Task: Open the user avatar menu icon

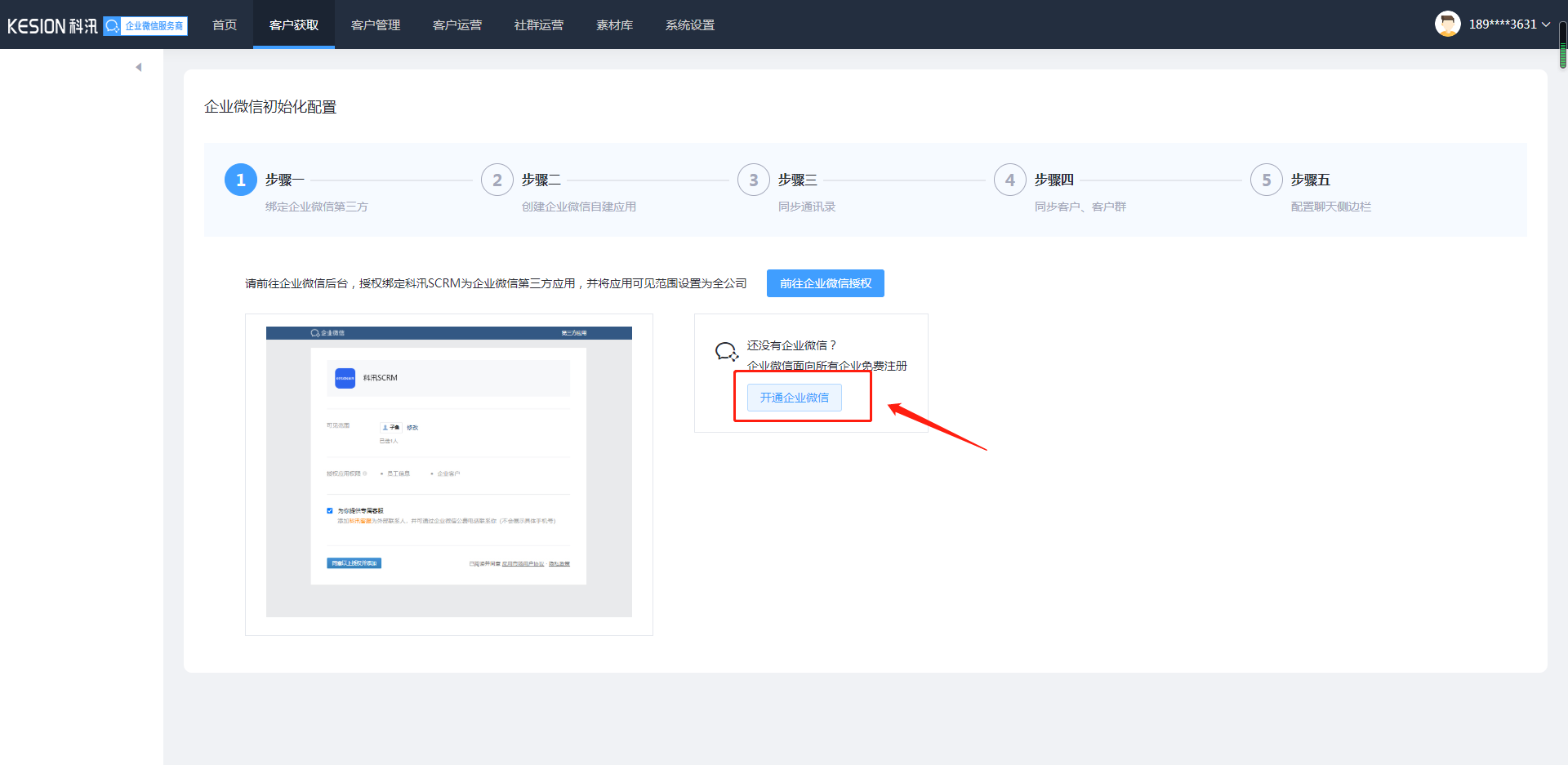Action: click(1447, 24)
